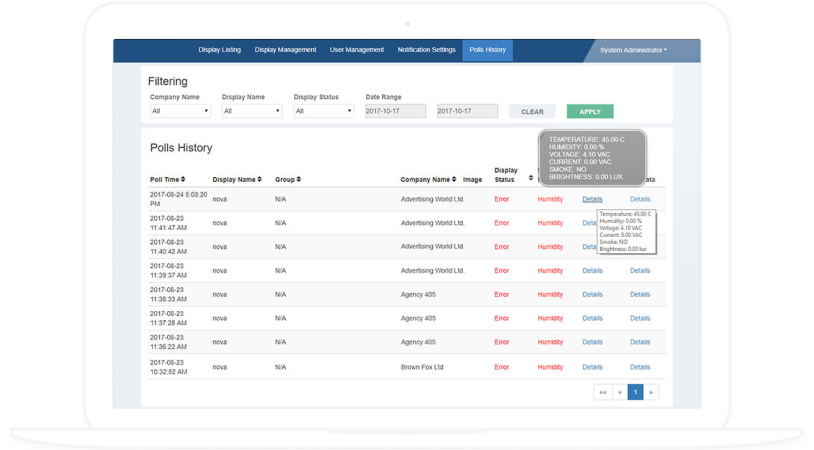Sort polls by the Group column
814x450 pixels.
coord(298,180)
